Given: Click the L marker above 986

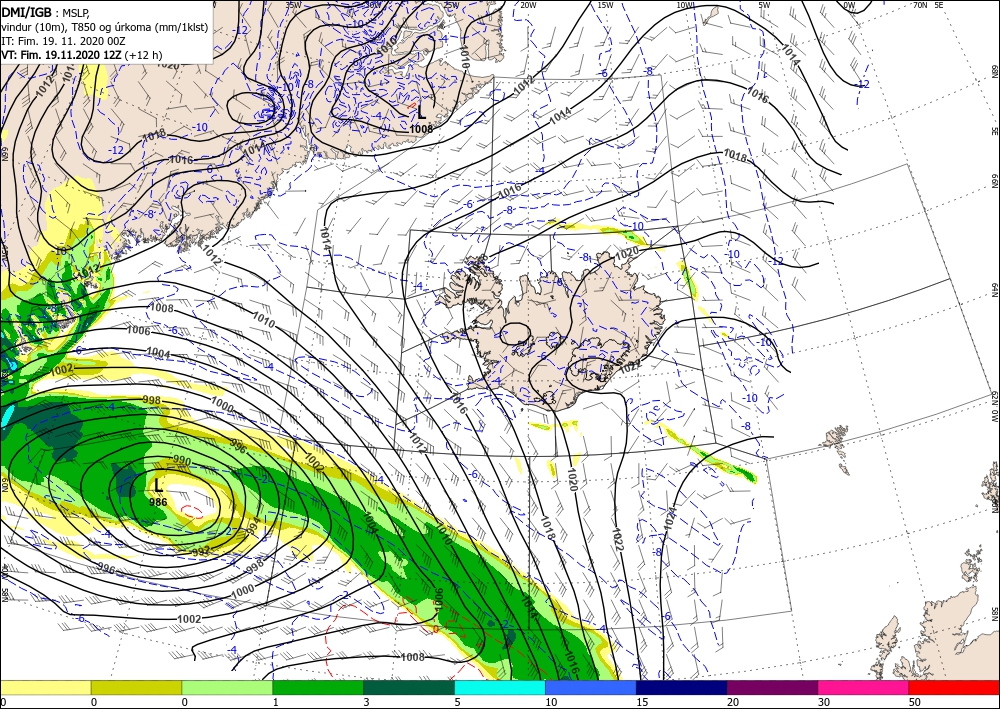Looking at the screenshot, I should click(x=159, y=485).
